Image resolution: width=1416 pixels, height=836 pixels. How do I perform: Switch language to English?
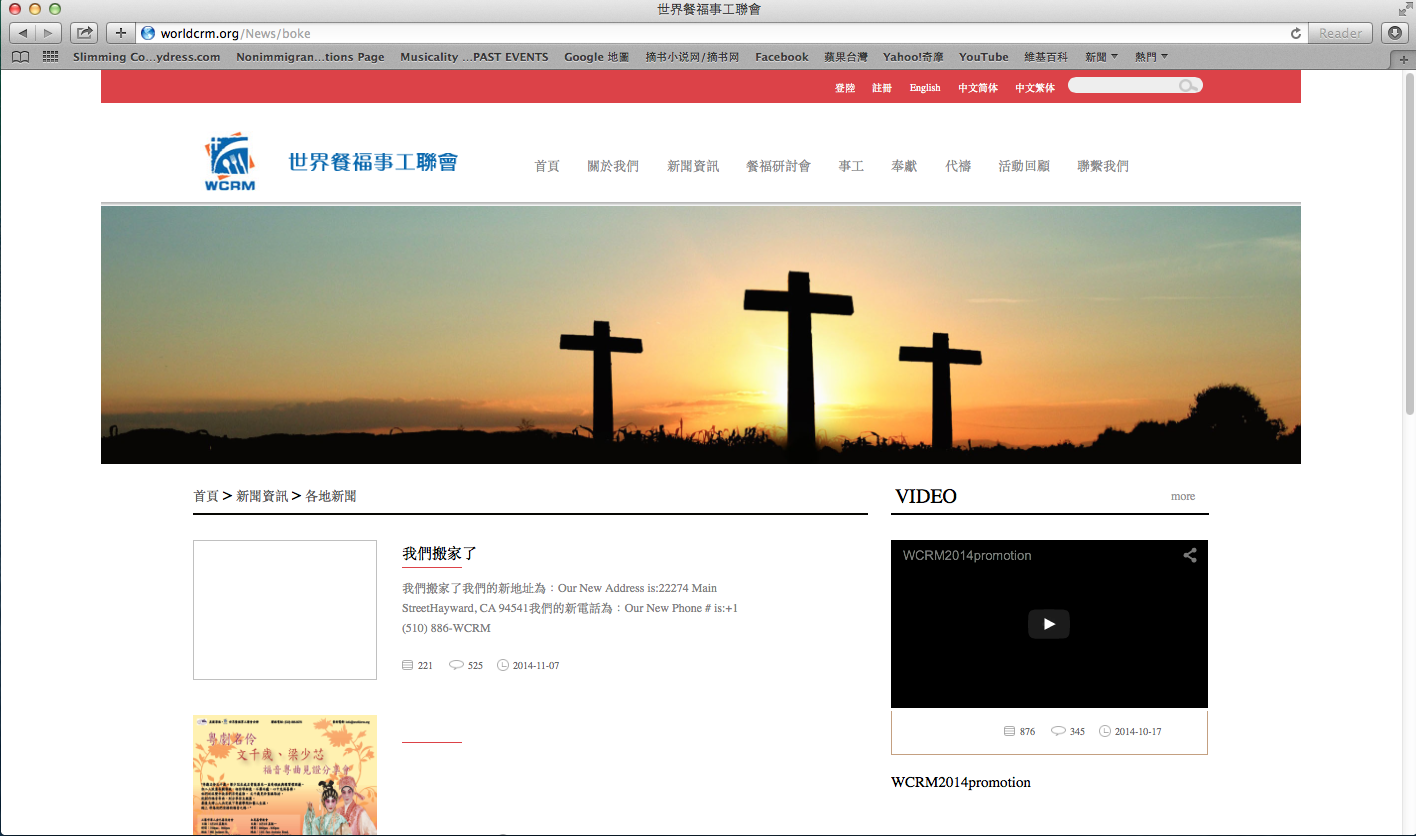click(925, 88)
